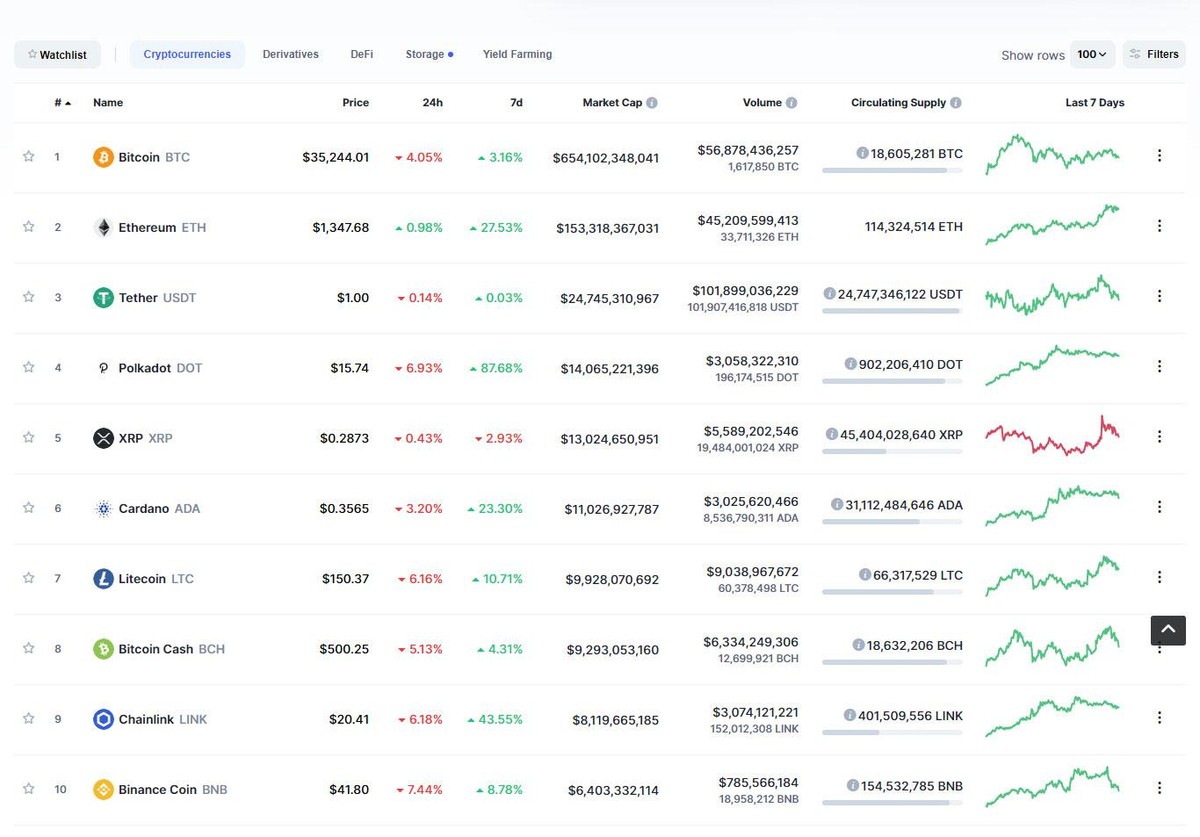Open the Watchlist view
This screenshot has height=837, width=1200.
coord(57,54)
